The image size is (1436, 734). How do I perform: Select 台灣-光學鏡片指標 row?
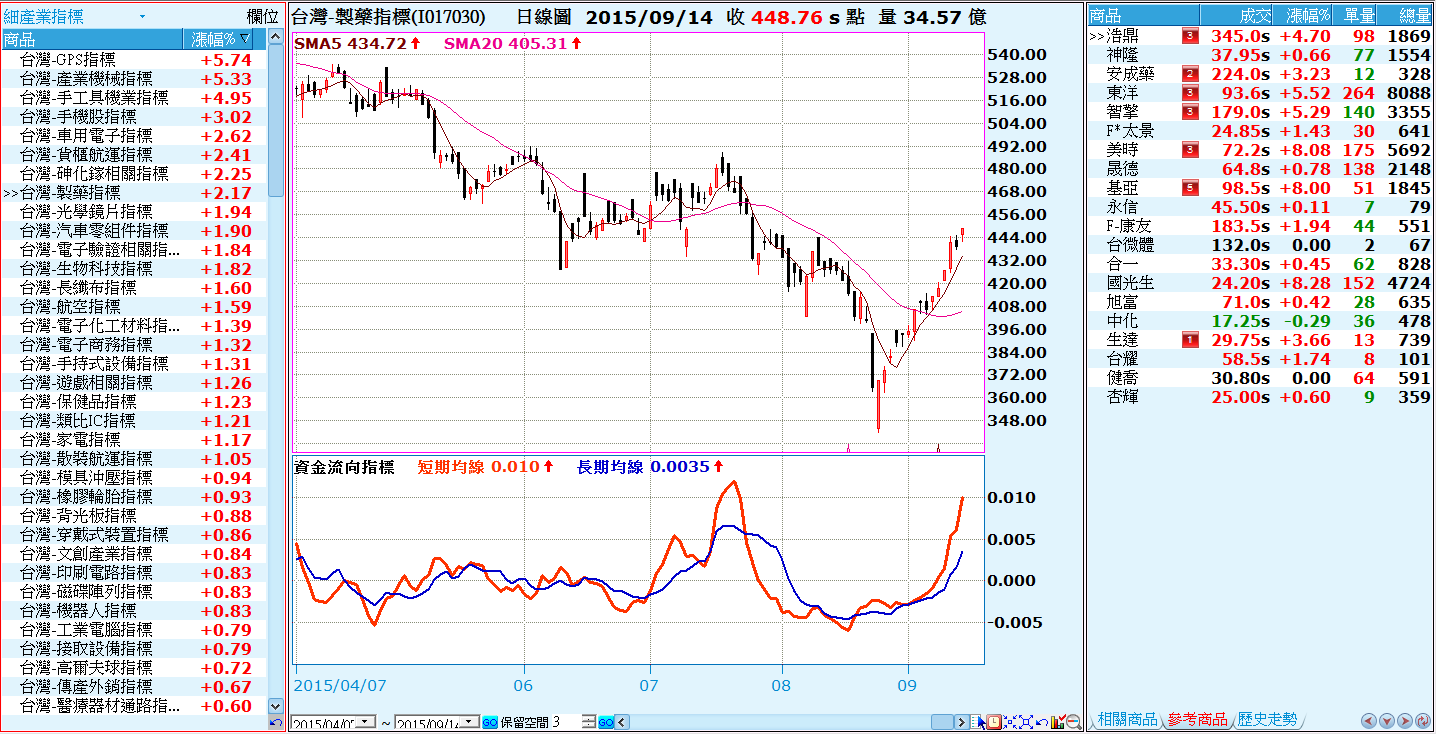[x=134, y=212]
